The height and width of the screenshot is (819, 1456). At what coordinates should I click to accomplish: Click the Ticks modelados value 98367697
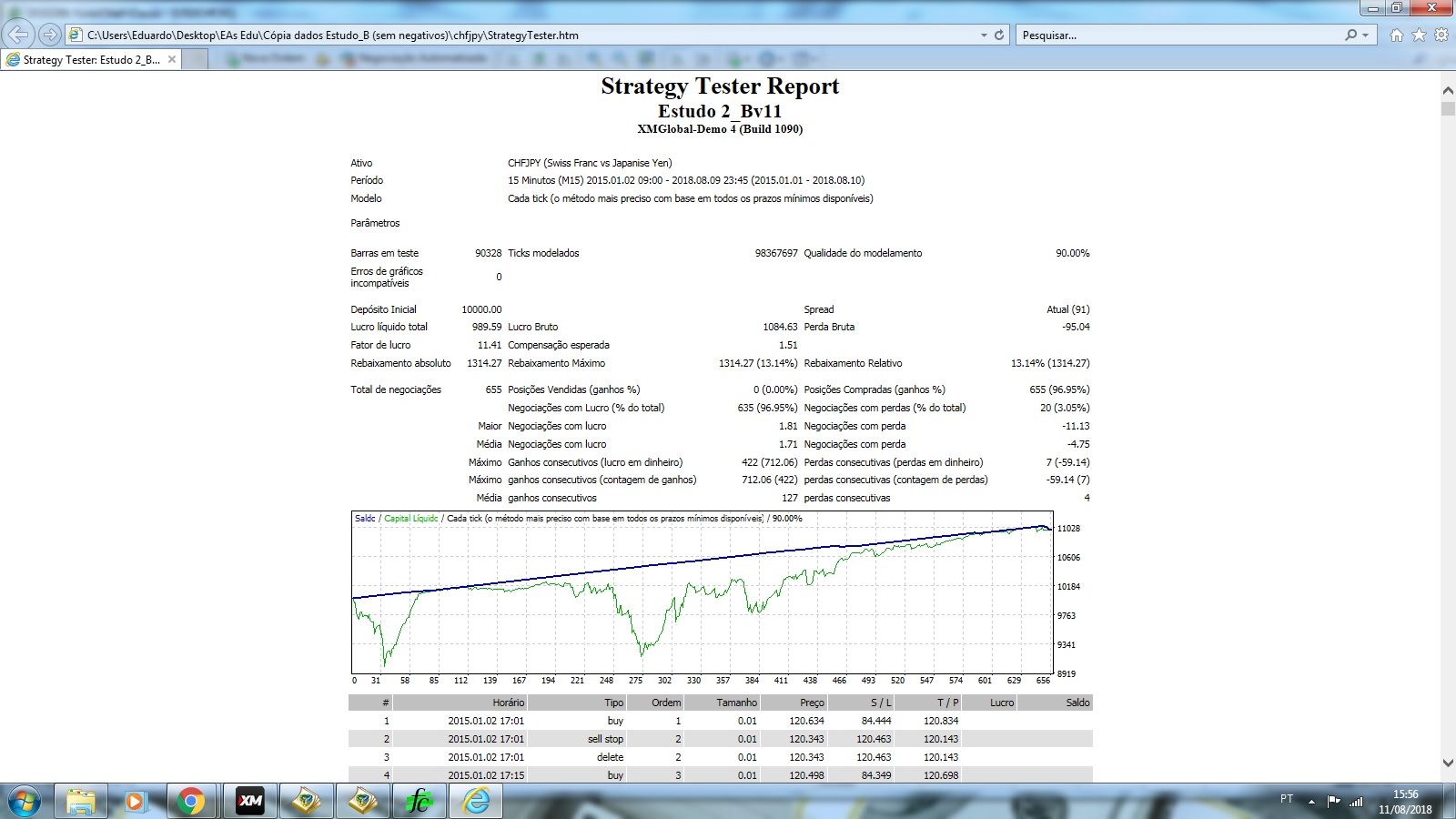(x=776, y=253)
